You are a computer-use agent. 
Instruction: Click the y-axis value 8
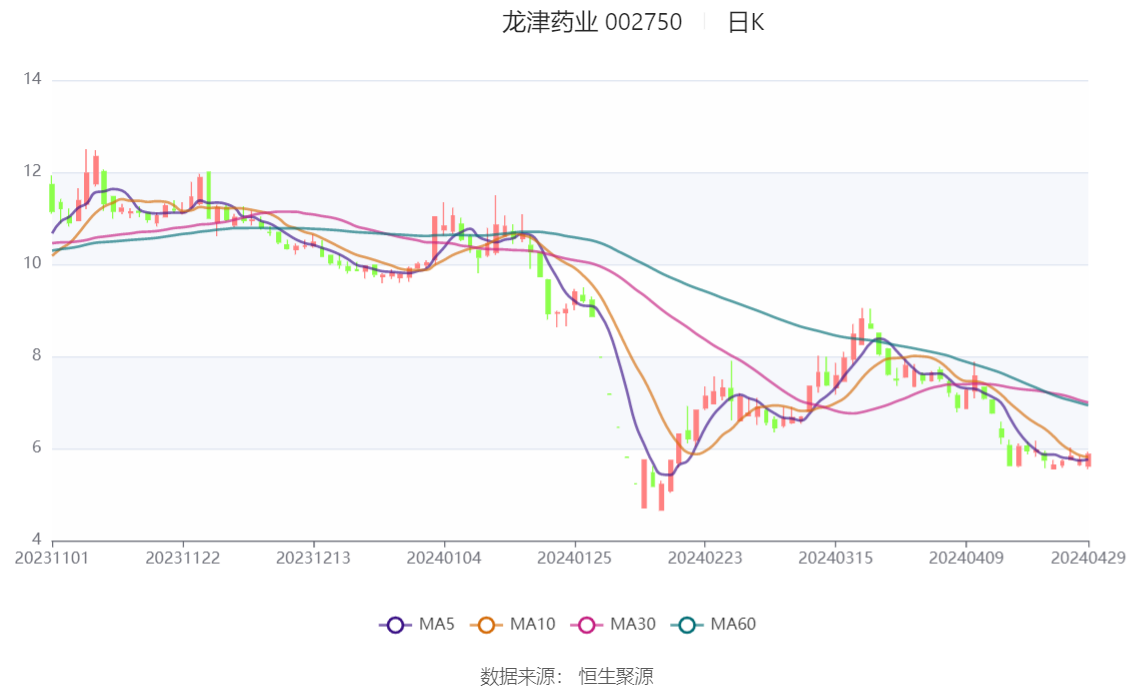click(x=36, y=356)
